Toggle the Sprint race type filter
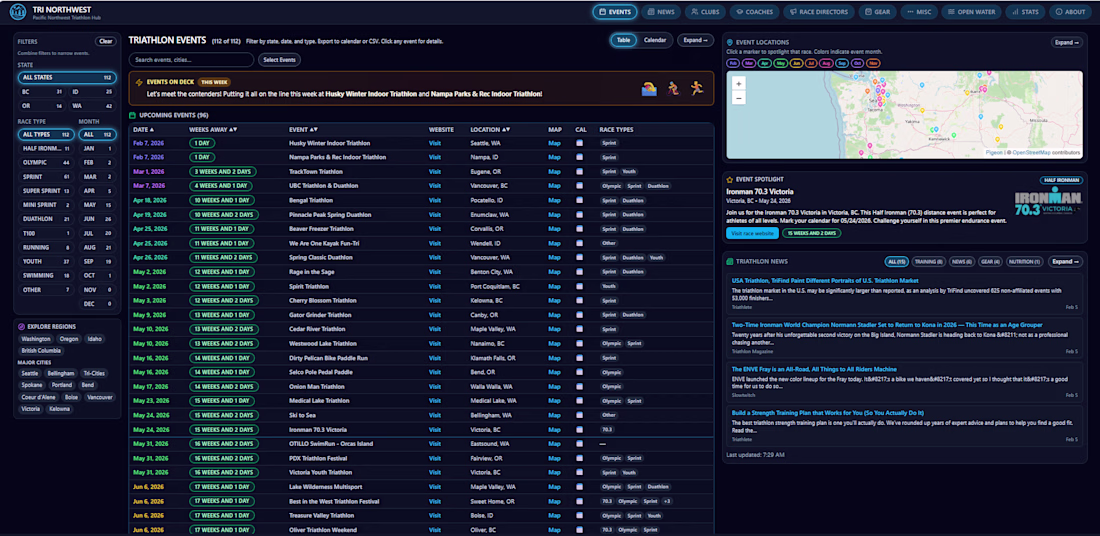1100x536 pixels. click(46, 177)
